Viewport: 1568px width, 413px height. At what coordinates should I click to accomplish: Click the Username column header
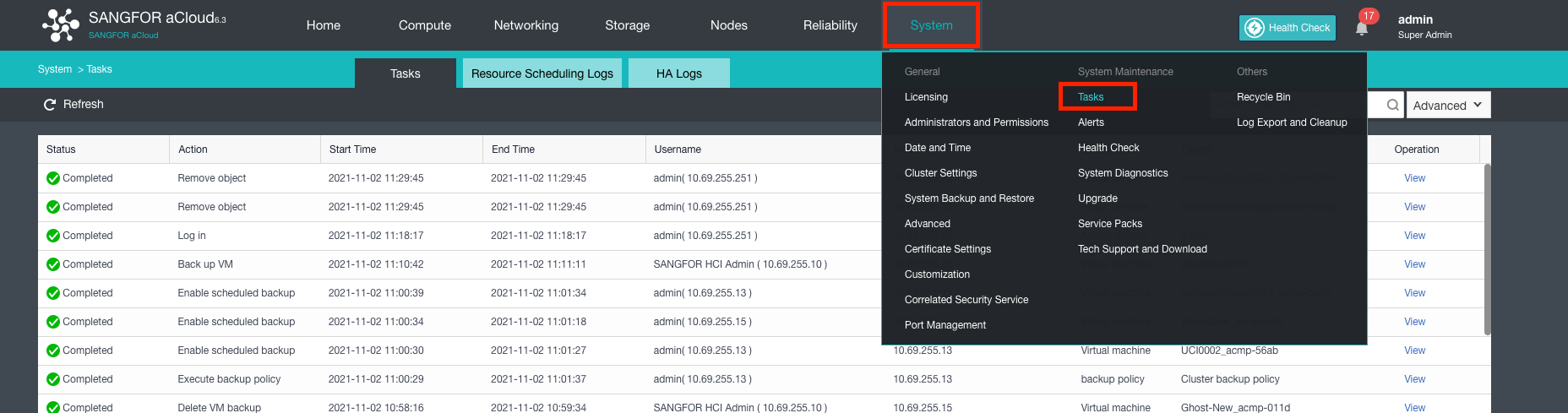[x=764, y=149]
